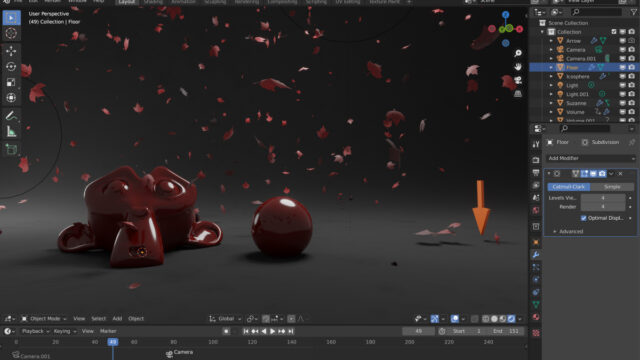
Task: Choose the Move tool
Action: (11, 51)
